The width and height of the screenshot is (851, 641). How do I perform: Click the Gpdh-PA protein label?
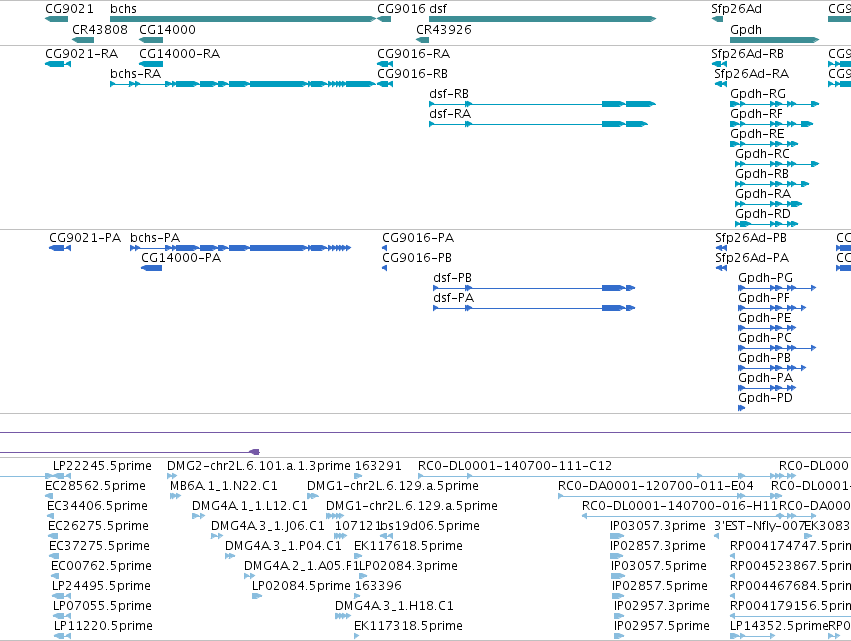coord(765,378)
